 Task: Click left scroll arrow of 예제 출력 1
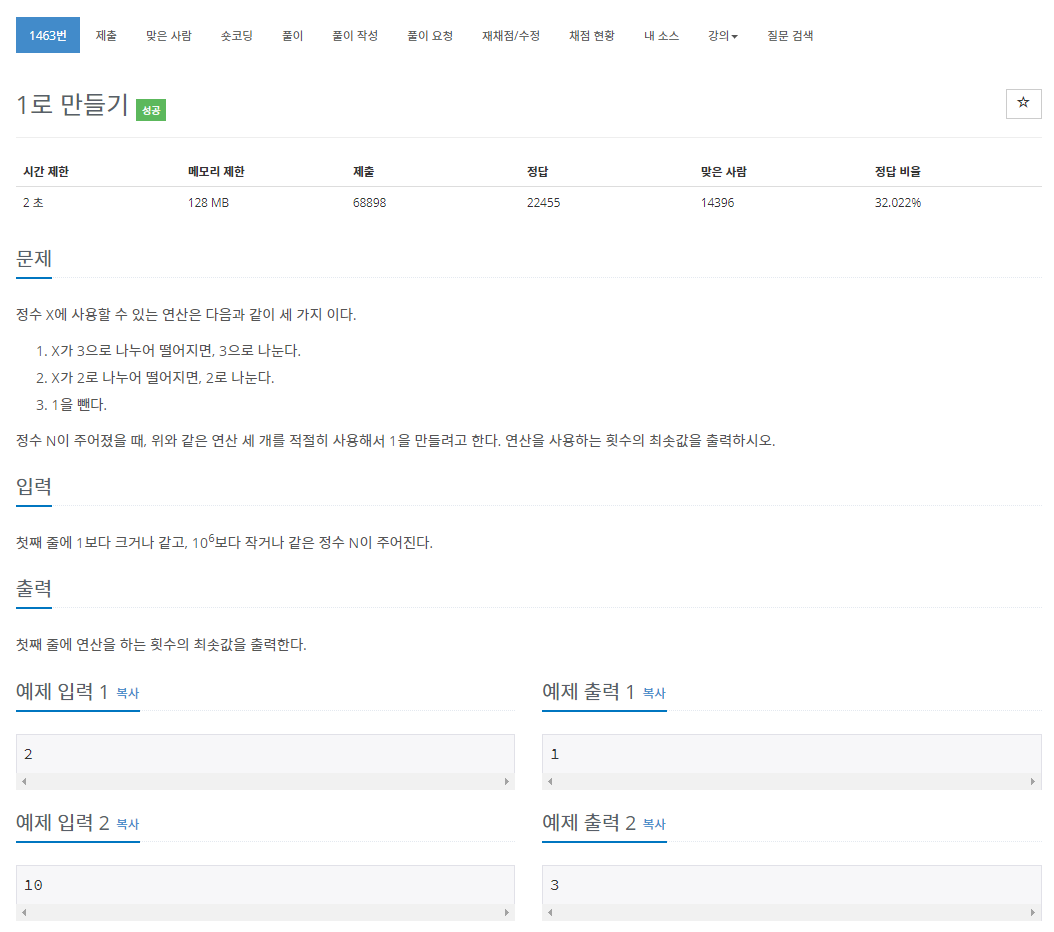(551, 781)
